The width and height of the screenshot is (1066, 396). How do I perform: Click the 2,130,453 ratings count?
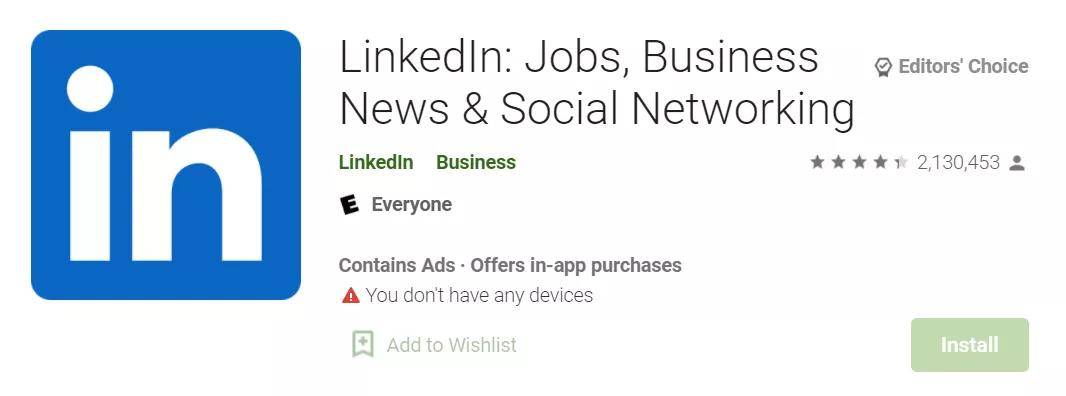(x=958, y=163)
